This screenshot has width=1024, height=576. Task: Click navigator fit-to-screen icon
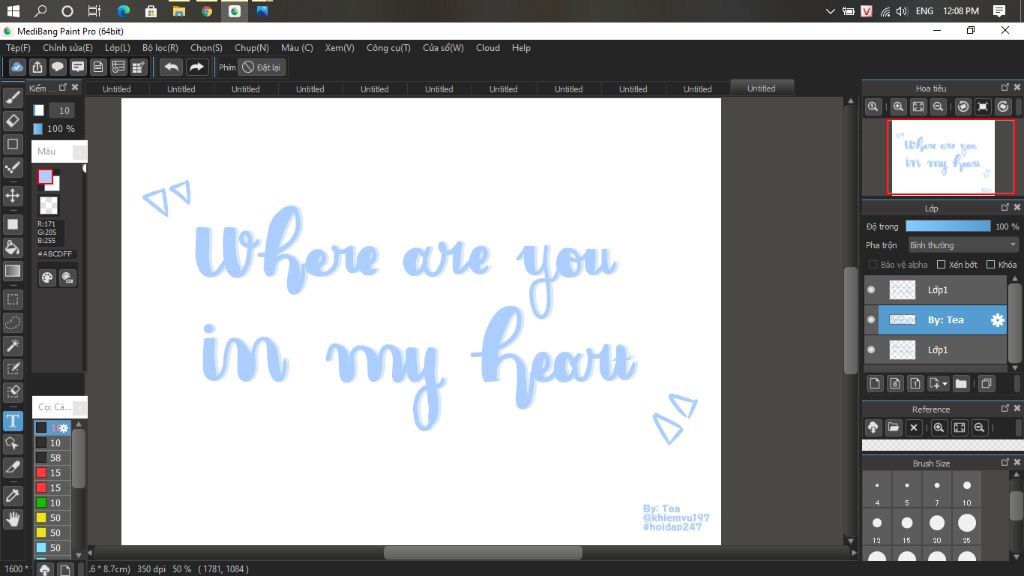[918, 107]
